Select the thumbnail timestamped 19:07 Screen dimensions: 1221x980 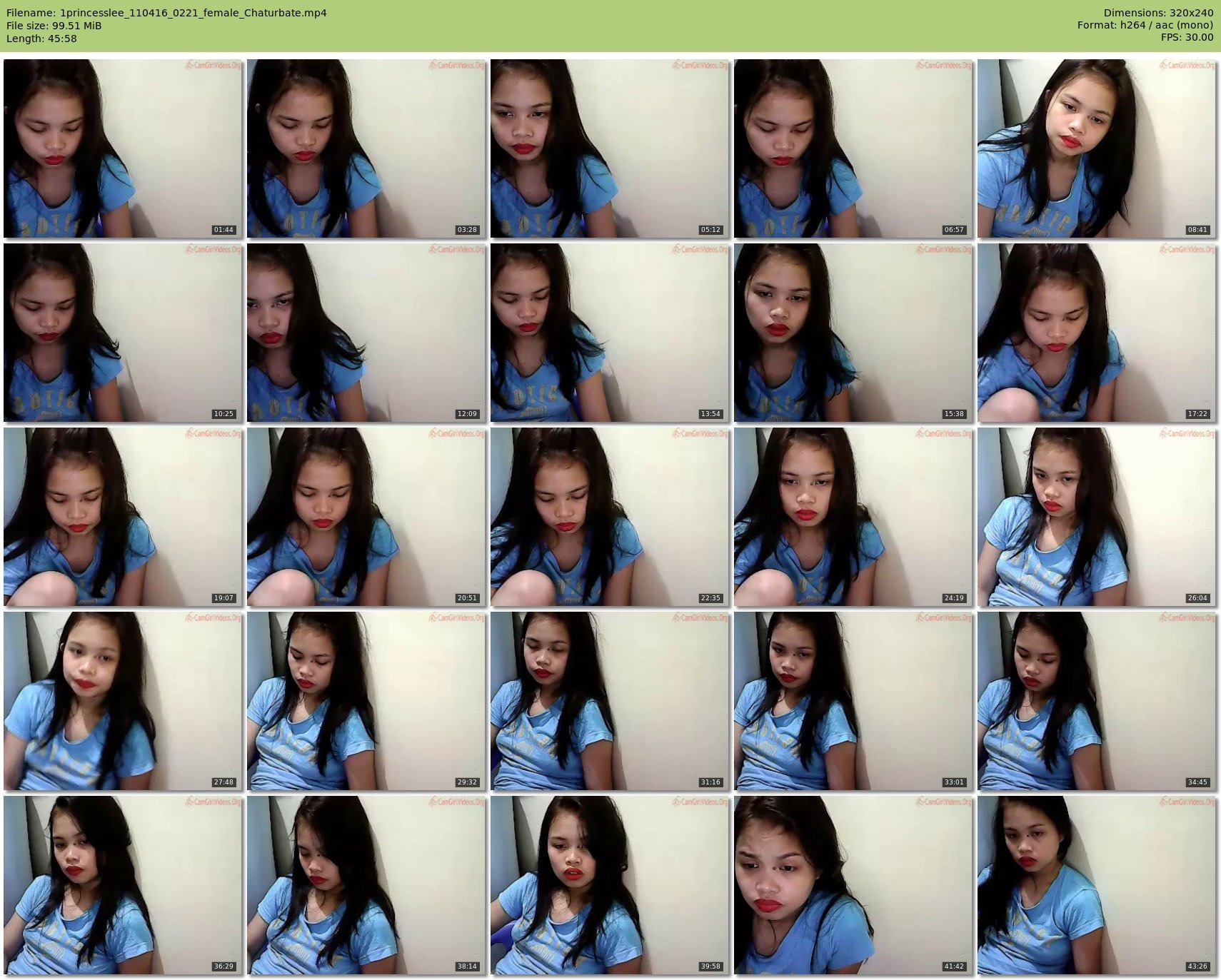[123, 517]
